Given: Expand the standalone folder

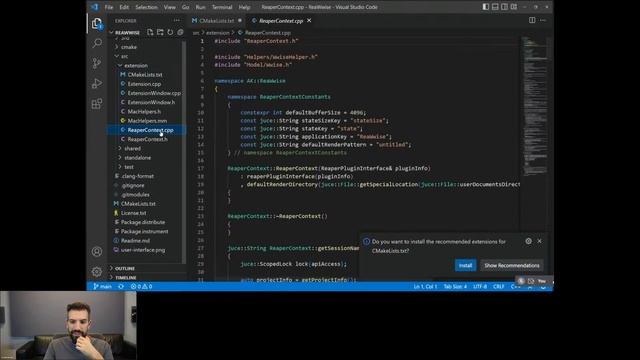Looking at the screenshot, I should tap(138, 158).
